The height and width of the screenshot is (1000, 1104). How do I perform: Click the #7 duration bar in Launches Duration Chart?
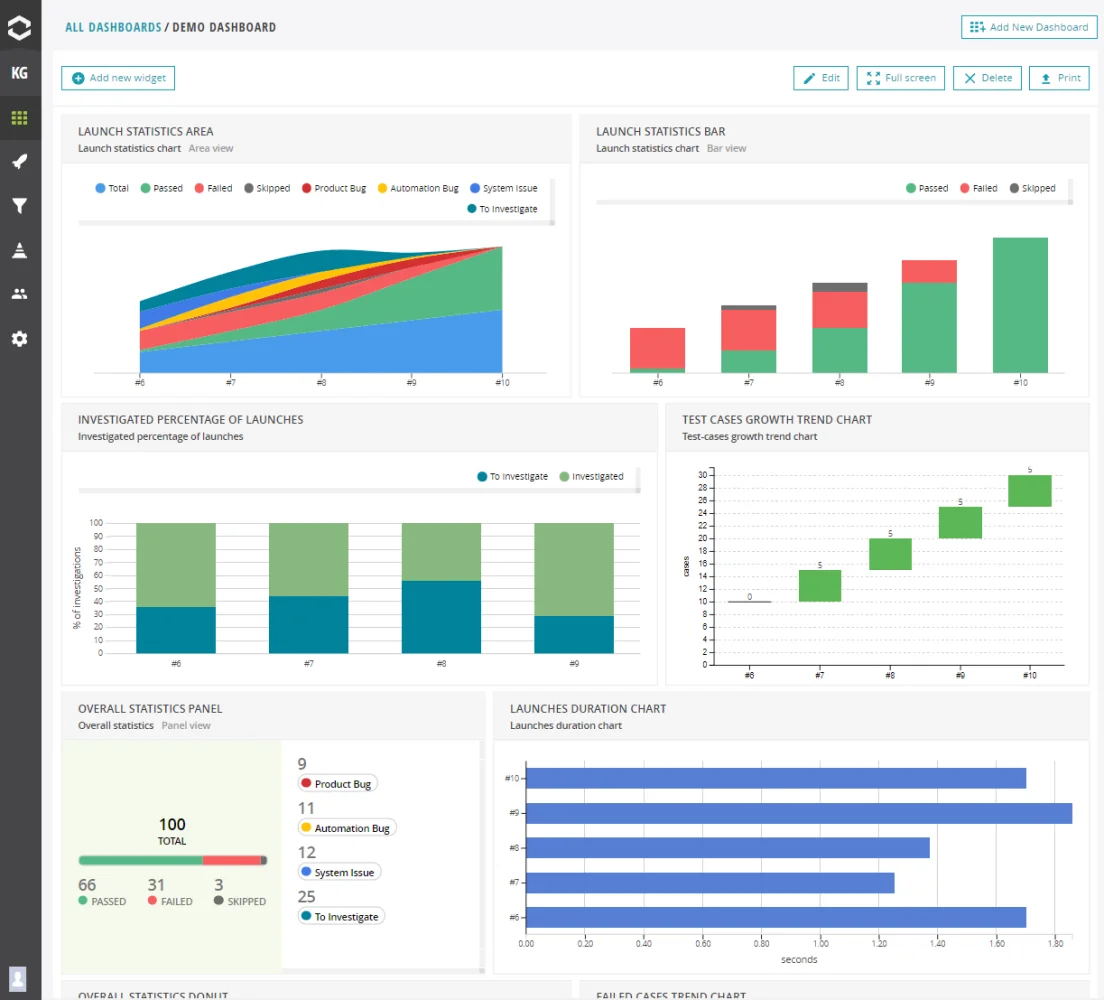[x=710, y=882]
